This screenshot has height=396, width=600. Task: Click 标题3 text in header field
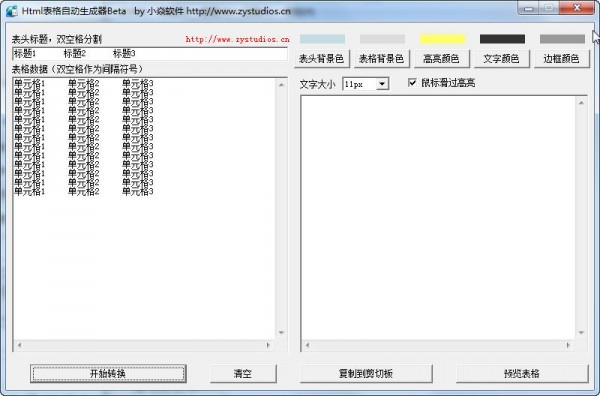point(124,54)
